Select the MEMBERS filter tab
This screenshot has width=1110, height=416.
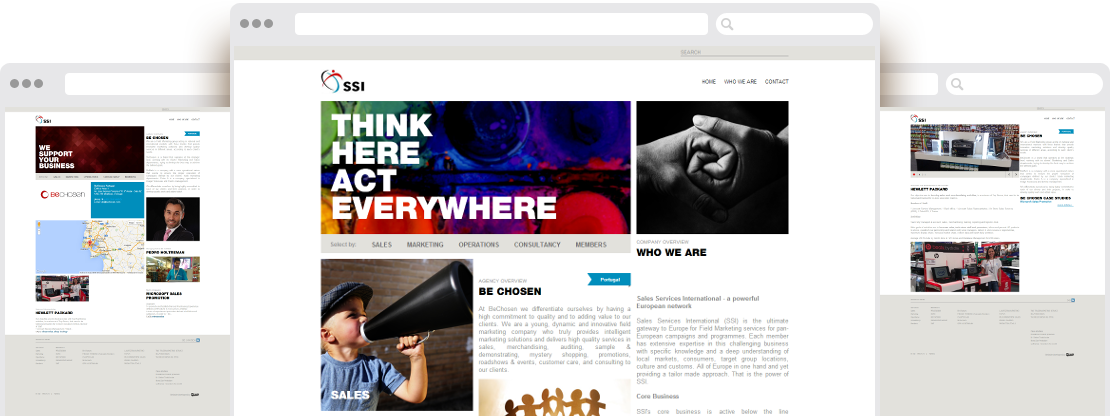point(590,245)
